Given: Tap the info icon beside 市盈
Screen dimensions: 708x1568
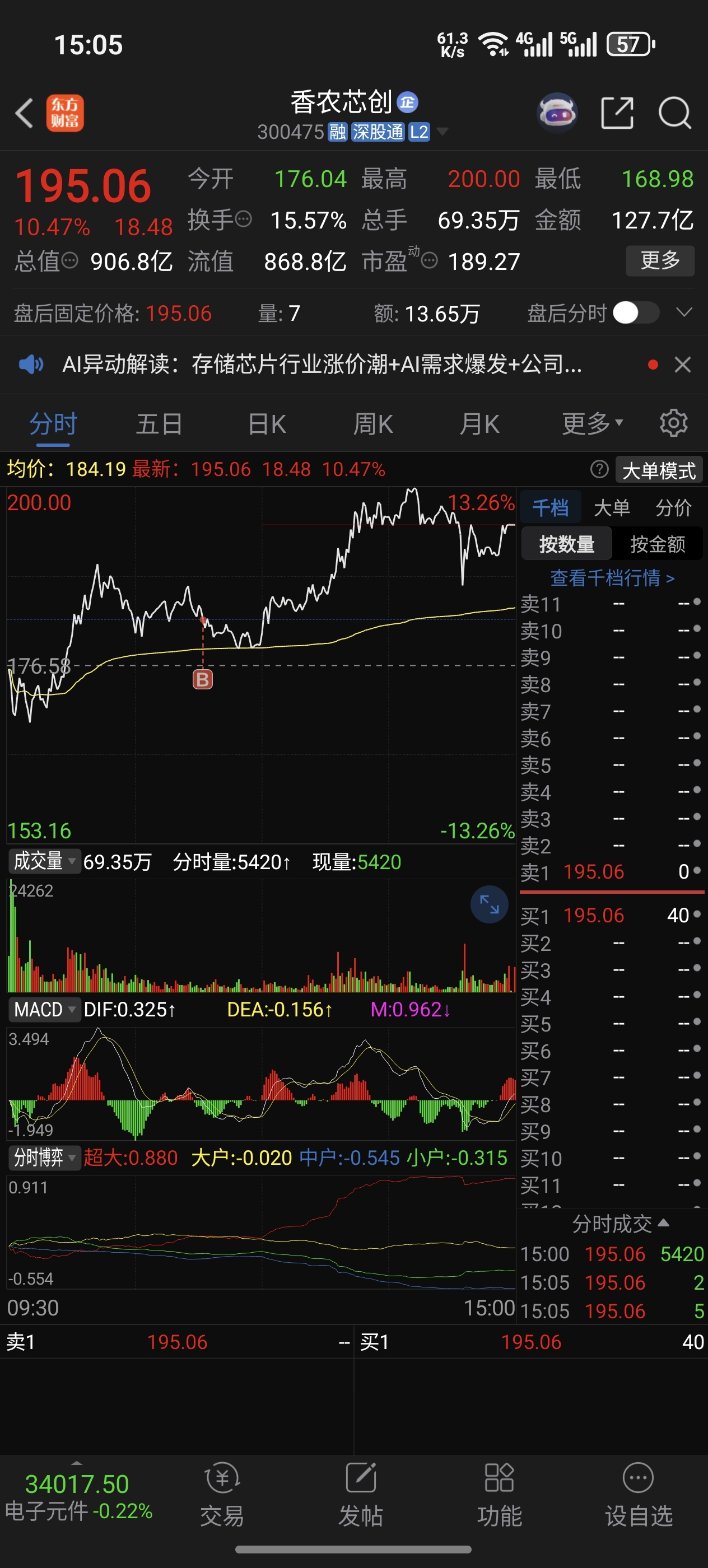Looking at the screenshot, I should [430, 260].
